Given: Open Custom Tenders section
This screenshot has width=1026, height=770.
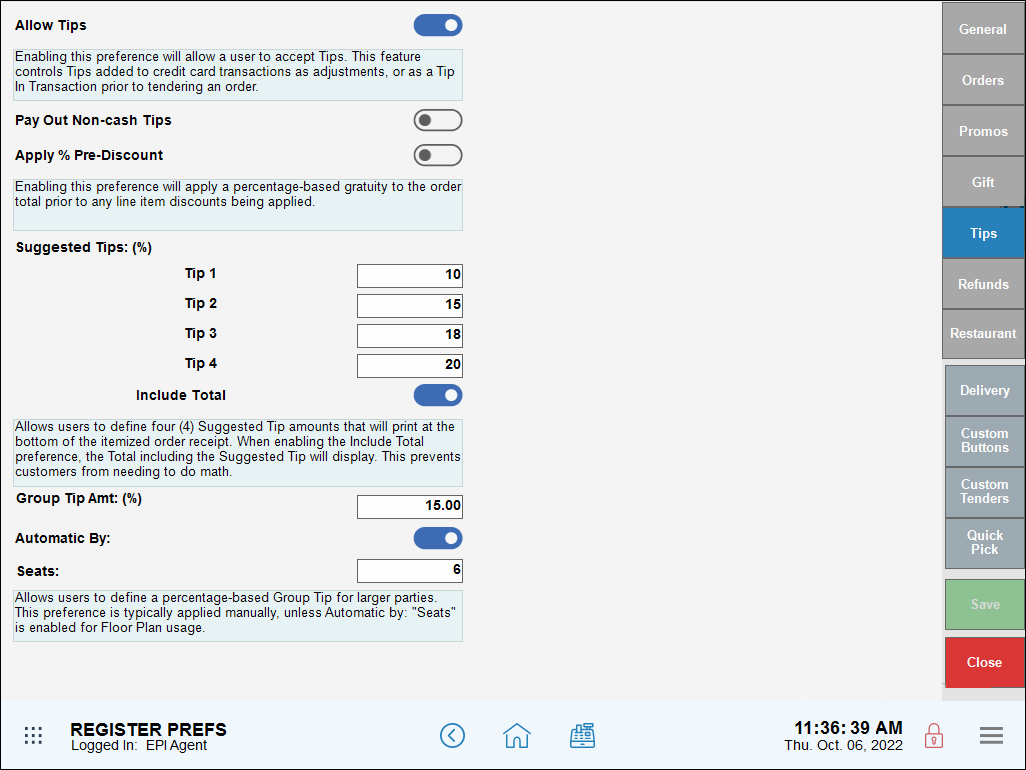Looking at the screenshot, I should [985, 491].
